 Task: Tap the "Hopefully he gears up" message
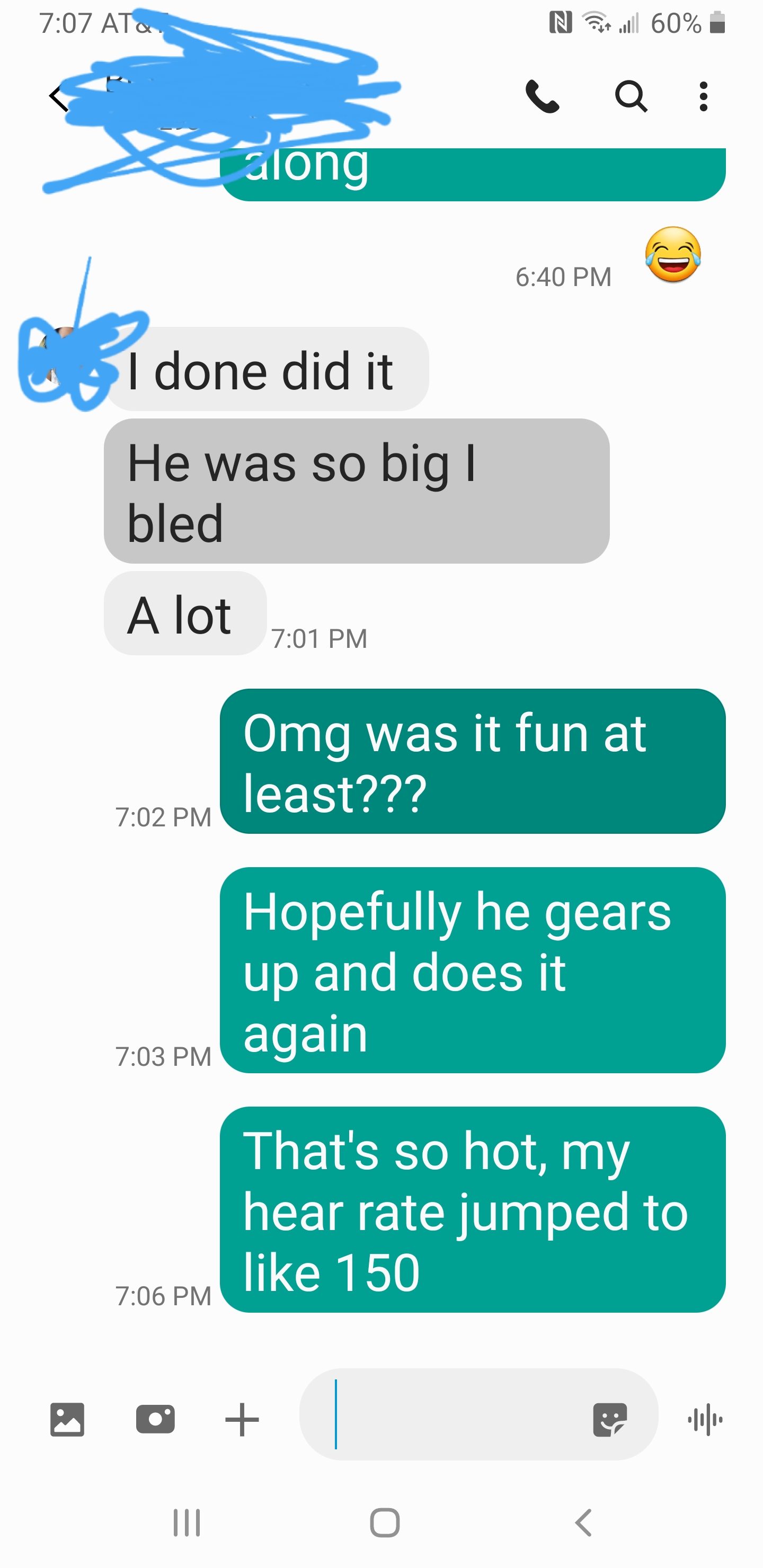tap(473, 969)
